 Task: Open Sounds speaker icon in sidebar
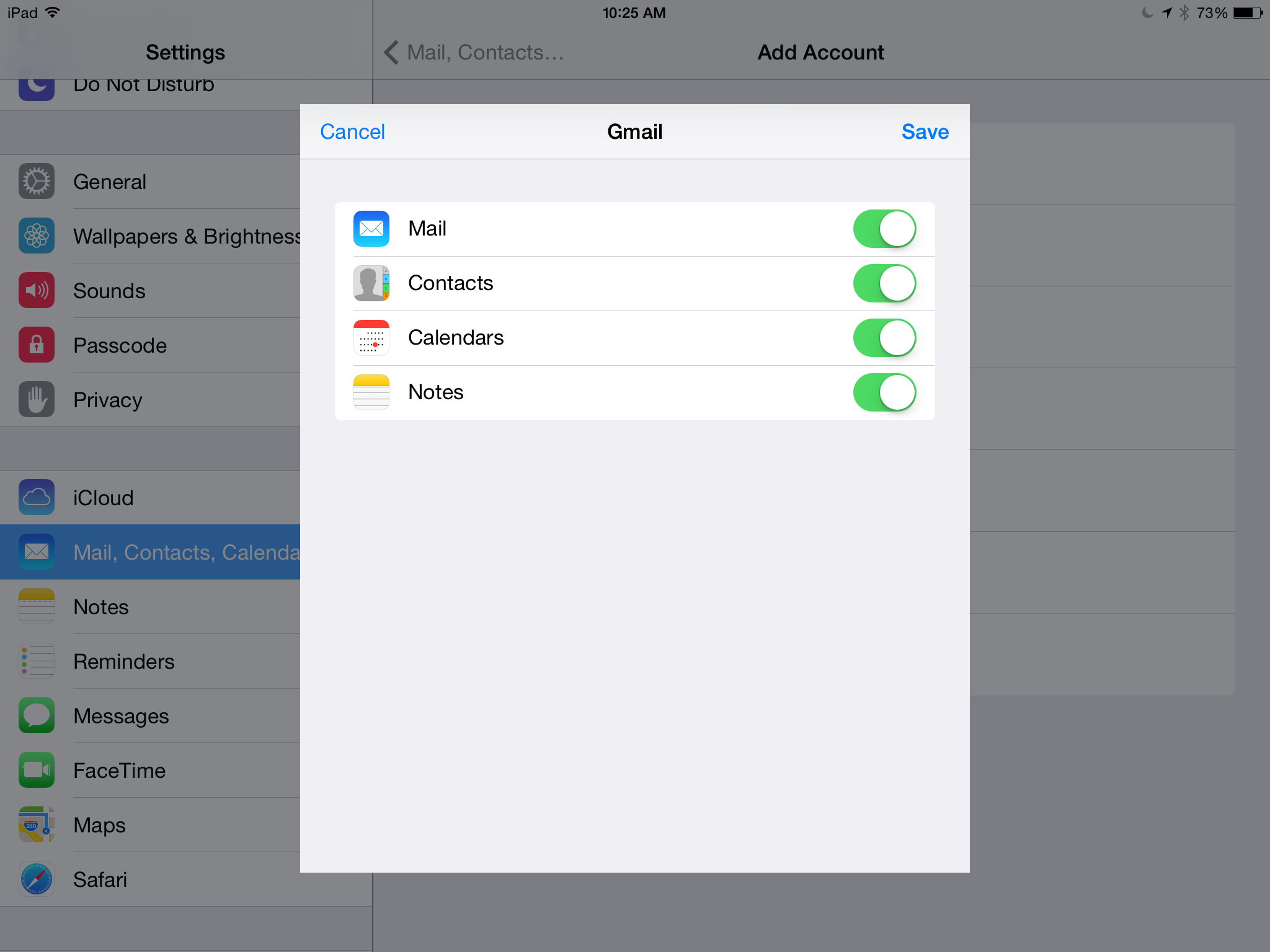[37, 291]
